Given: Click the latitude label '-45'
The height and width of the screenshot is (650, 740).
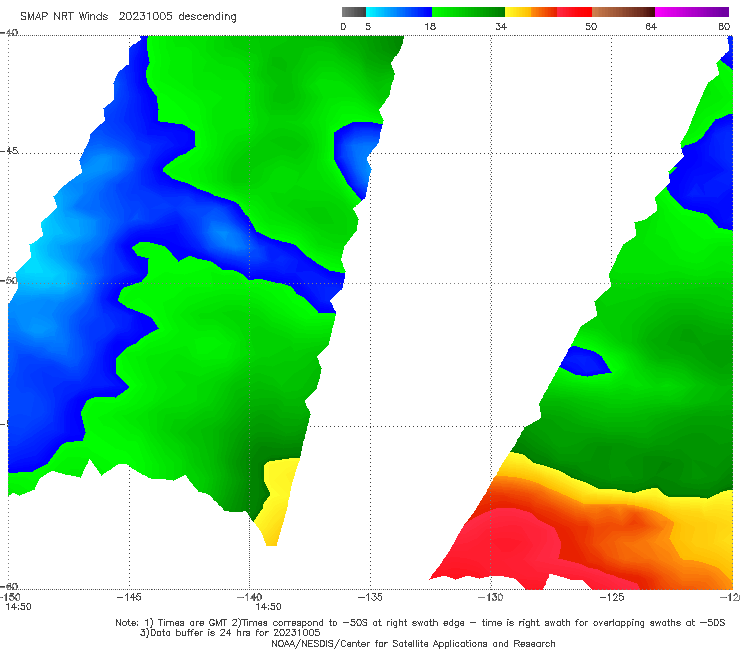Looking at the screenshot, I should 9,151.
